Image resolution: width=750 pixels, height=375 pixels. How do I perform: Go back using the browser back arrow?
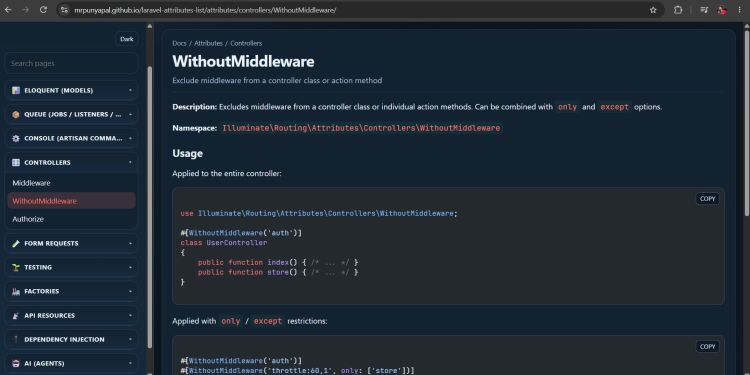8,10
